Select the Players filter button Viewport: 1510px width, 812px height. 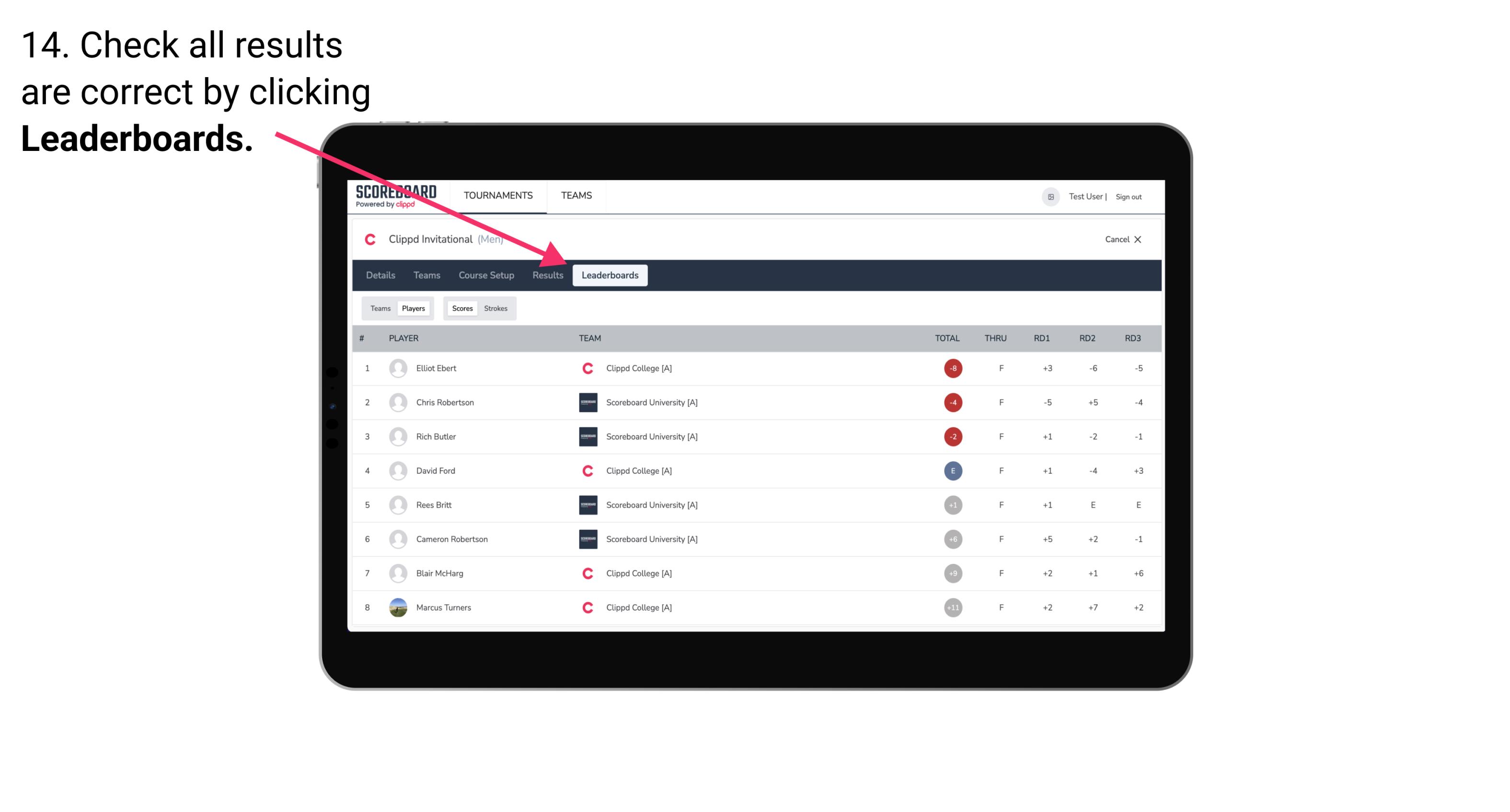pos(413,308)
